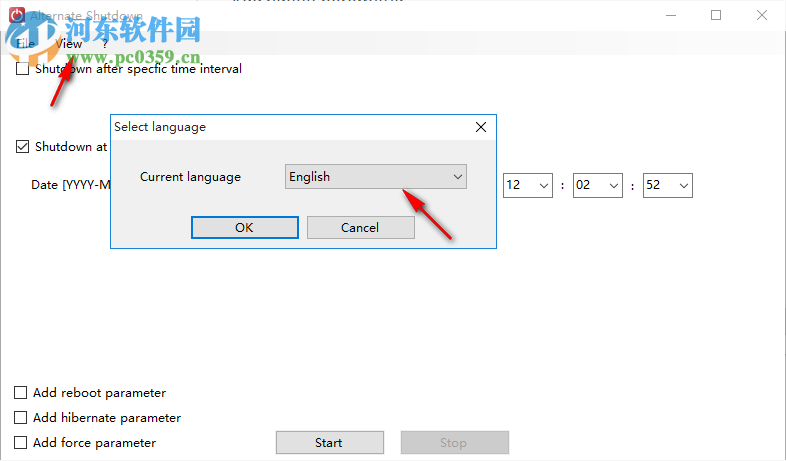Open the ? help menu
786x461 pixels.
point(105,44)
